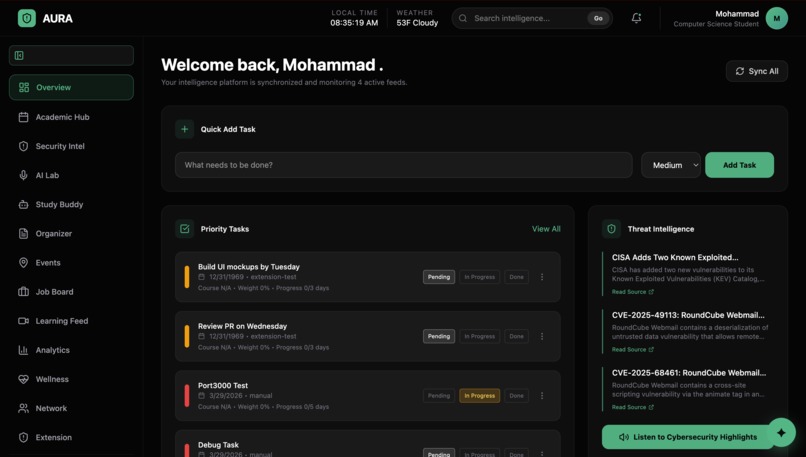
Task: Click the 53F Cloudy weather readout
Action: tap(417, 23)
